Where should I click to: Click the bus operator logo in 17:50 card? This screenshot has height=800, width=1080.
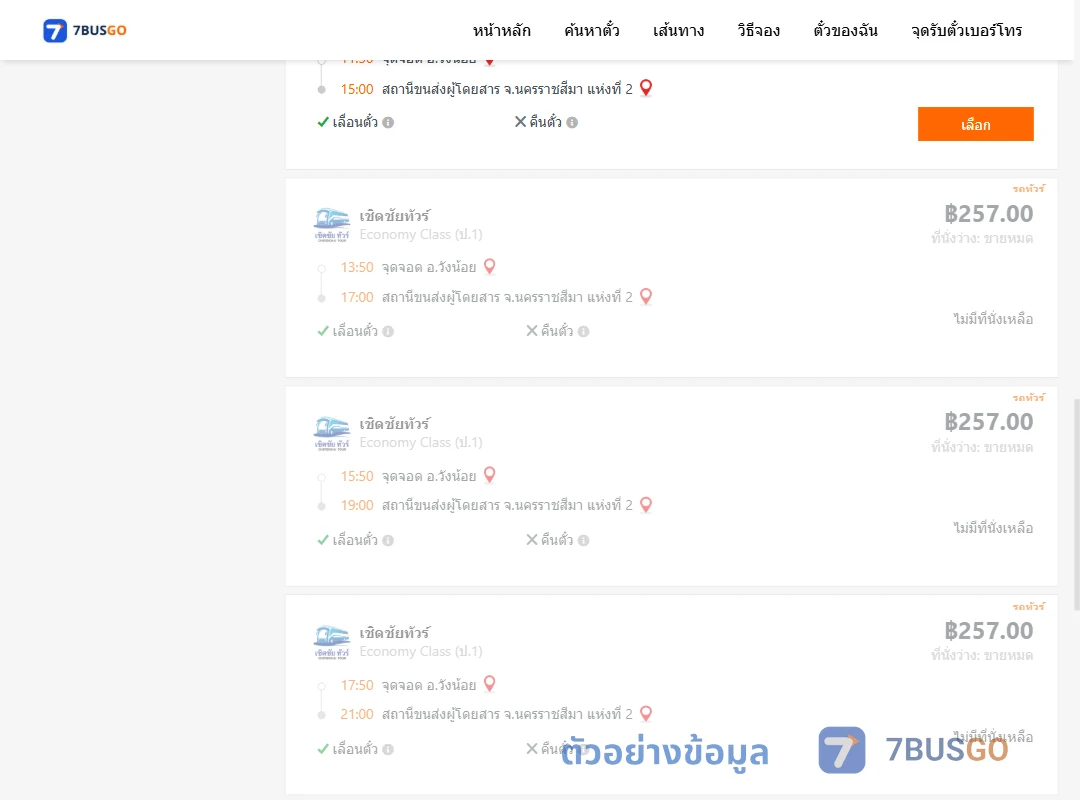(331, 642)
